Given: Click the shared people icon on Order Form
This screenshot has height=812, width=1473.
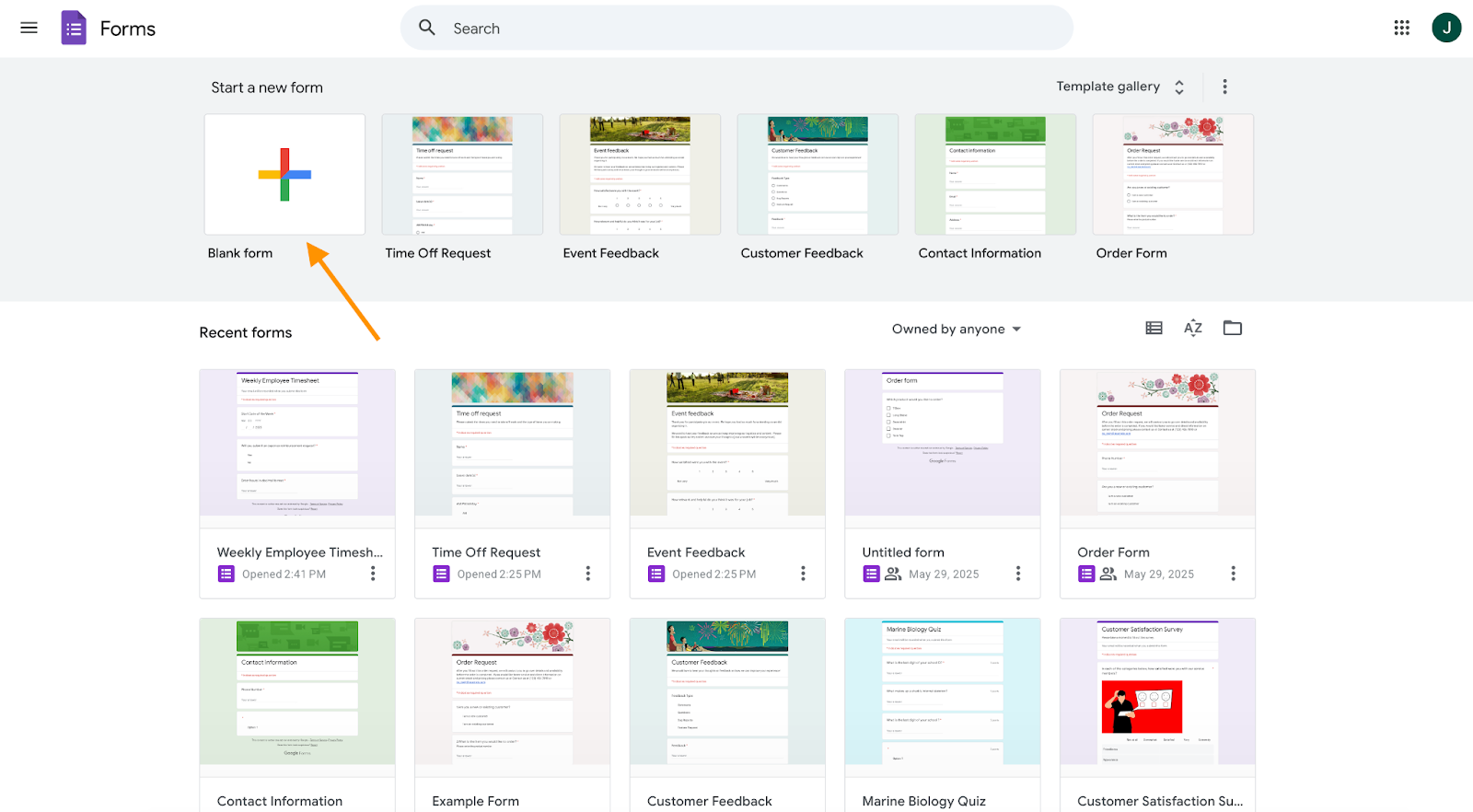Looking at the screenshot, I should click(x=1108, y=574).
